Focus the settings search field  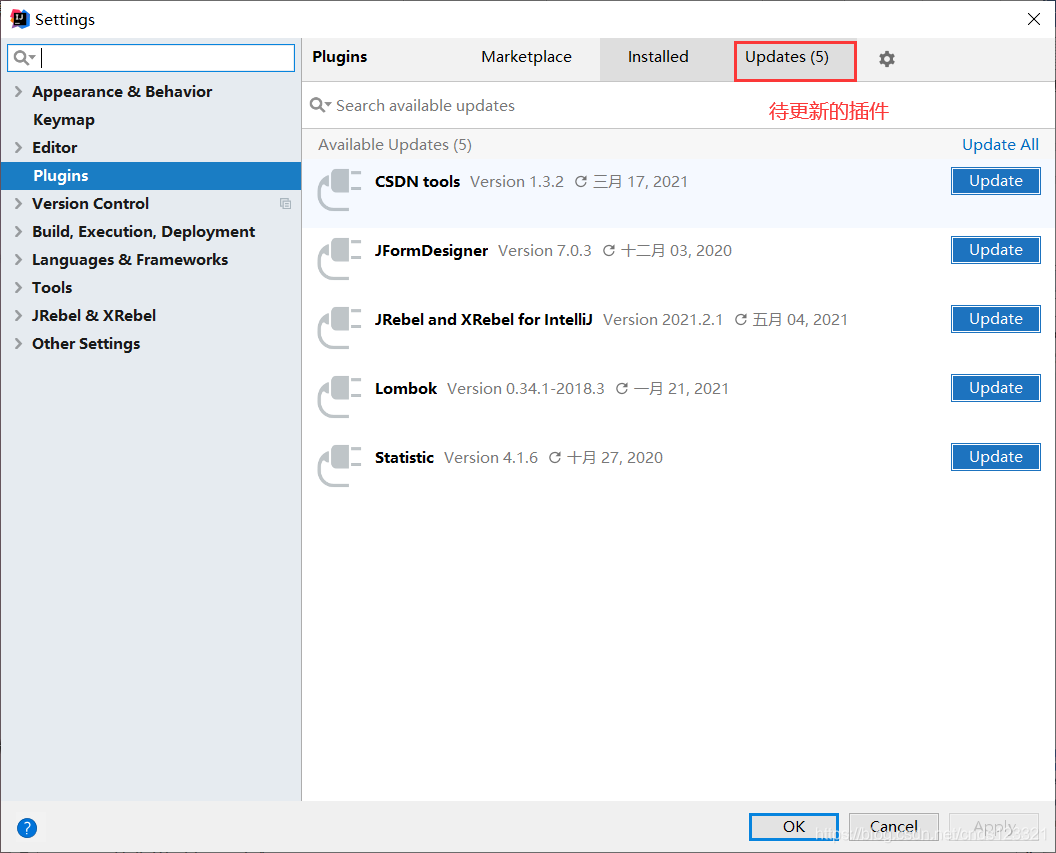pyautogui.click(x=151, y=58)
